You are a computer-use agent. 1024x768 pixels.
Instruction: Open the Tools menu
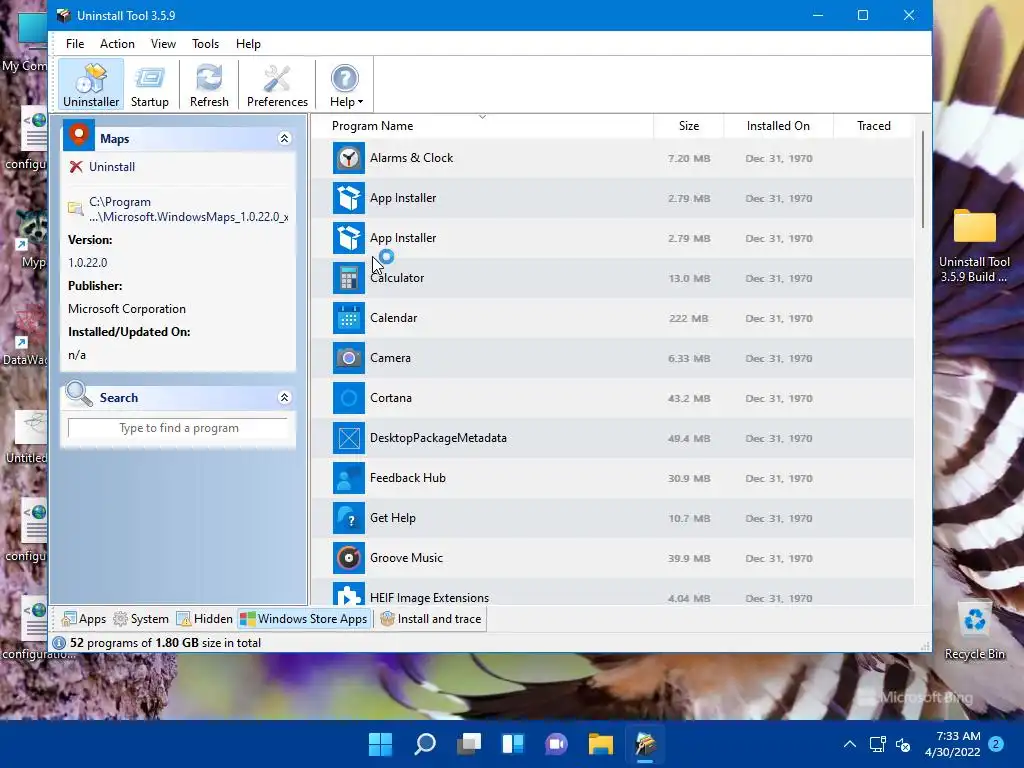pyautogui.click(x=205, y=44)
